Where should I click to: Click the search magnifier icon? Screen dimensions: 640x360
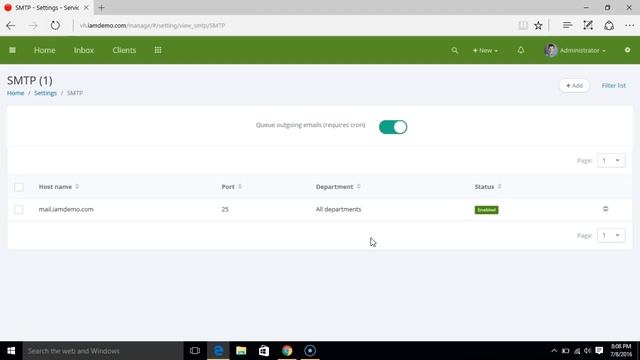pyautogui.click(x=454, y=50)
